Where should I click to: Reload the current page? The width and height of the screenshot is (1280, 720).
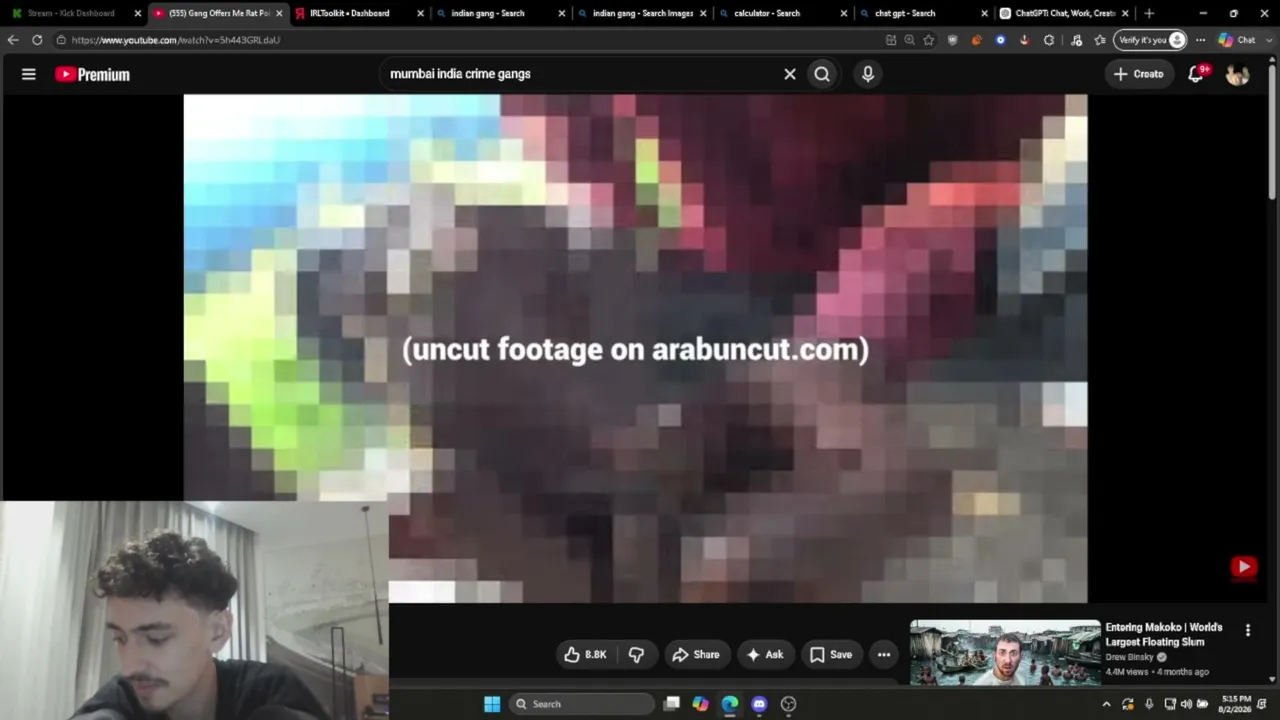(x=37, y=40)
